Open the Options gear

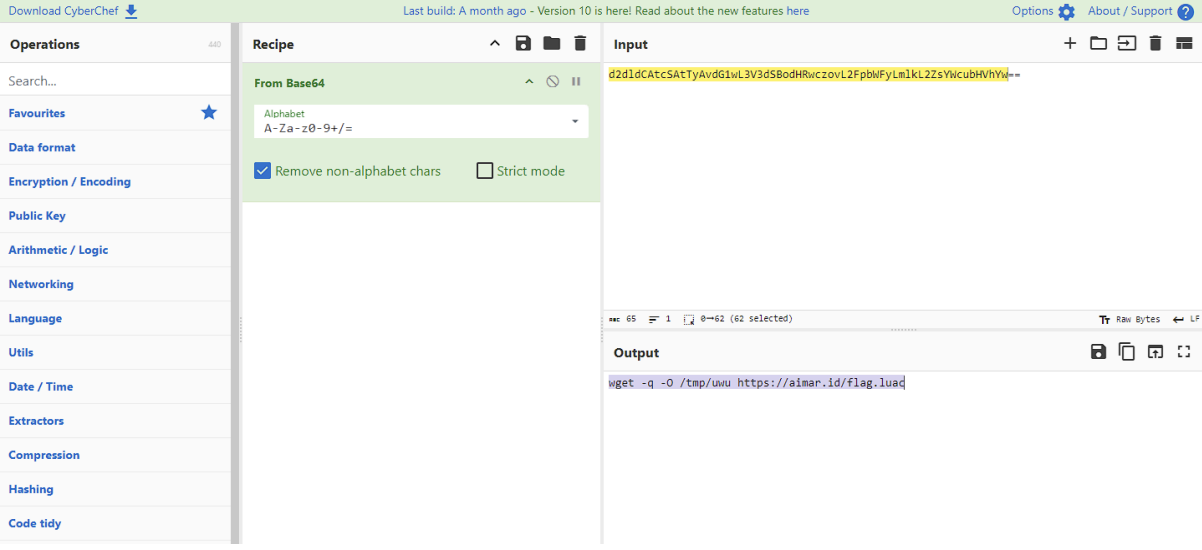click(x=1067, y=12)
